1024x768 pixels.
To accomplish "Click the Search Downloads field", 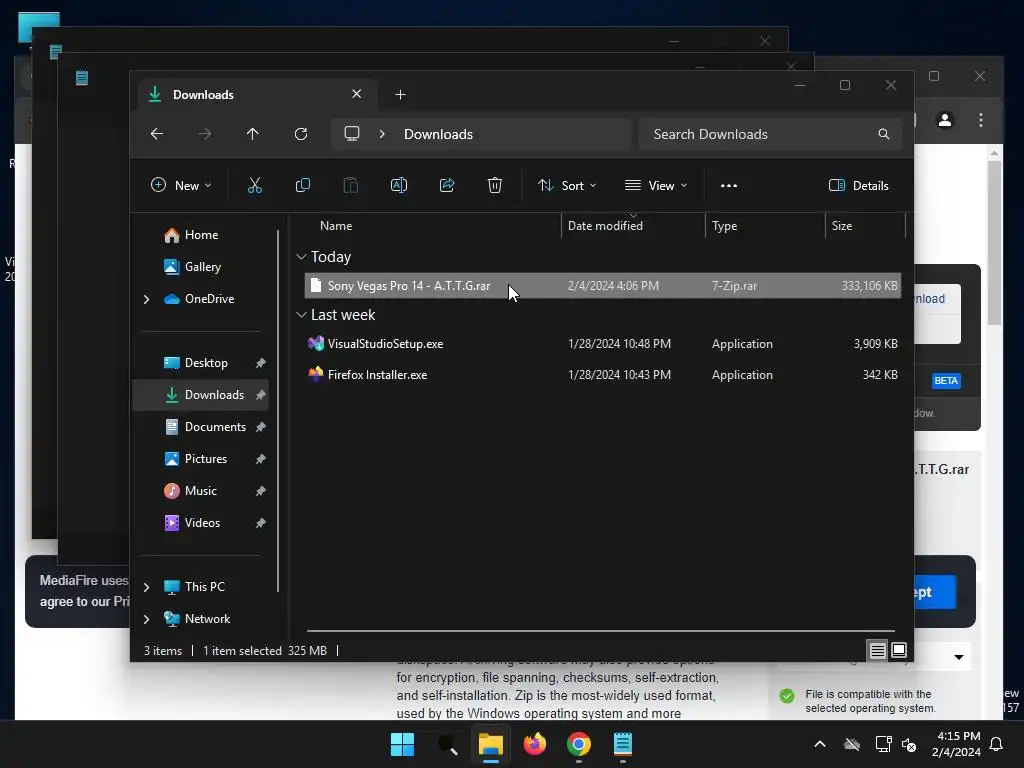I will click(770, 134).
